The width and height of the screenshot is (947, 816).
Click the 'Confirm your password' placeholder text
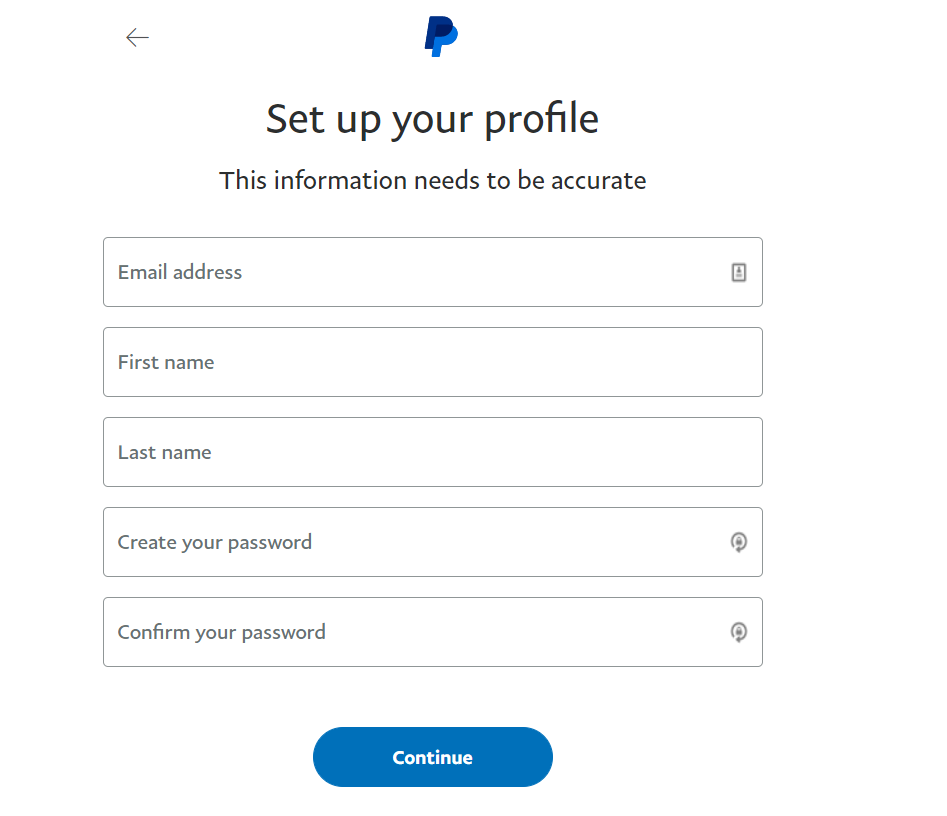point(222,633)
